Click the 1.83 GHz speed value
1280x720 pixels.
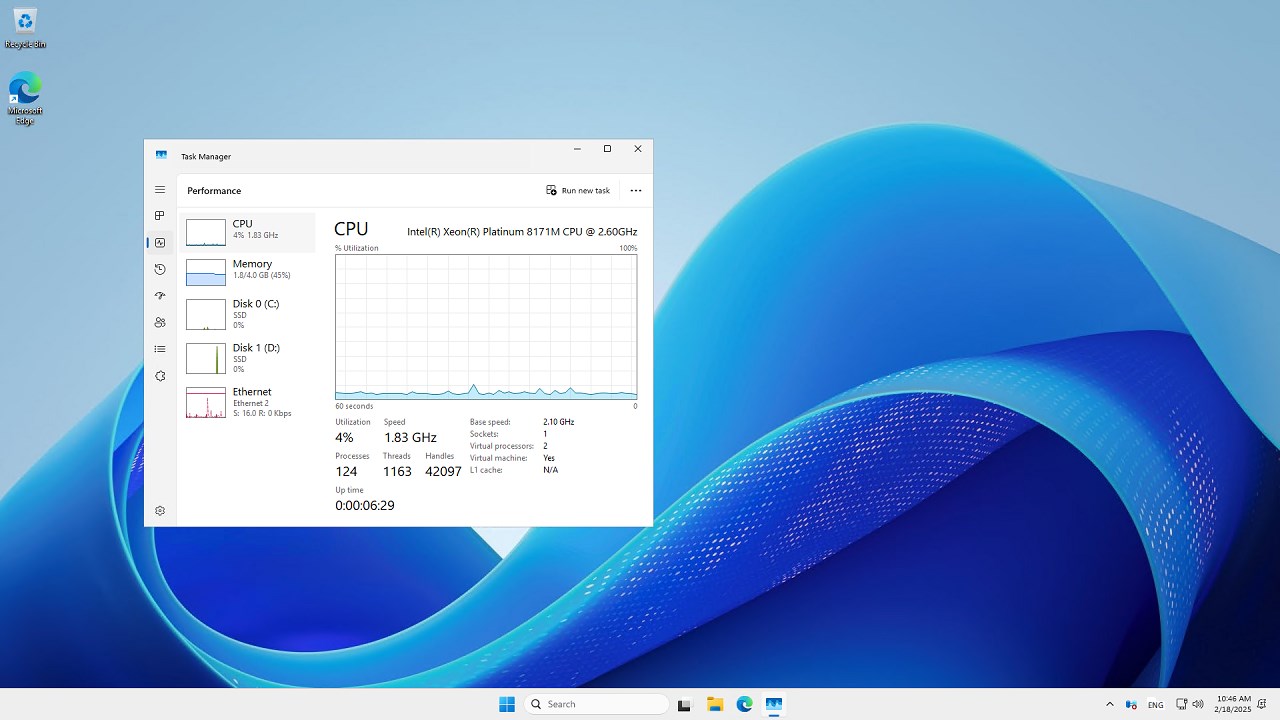click(410, 438)
